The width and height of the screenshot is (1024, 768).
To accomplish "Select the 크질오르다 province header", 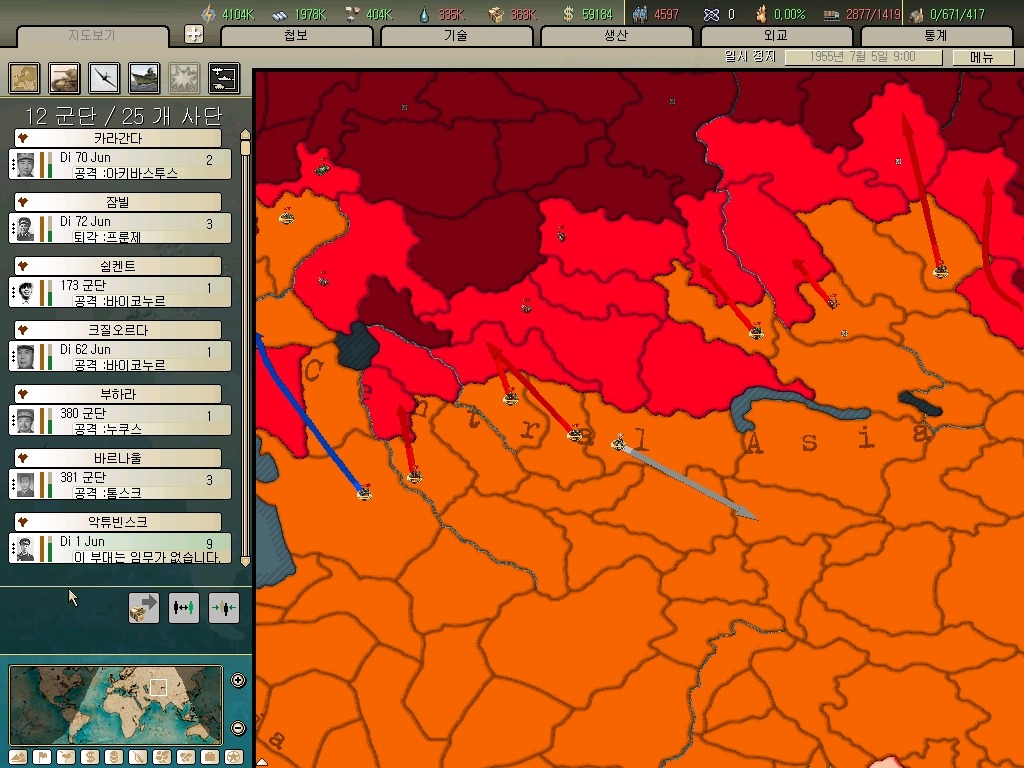I will click(118, 330).
